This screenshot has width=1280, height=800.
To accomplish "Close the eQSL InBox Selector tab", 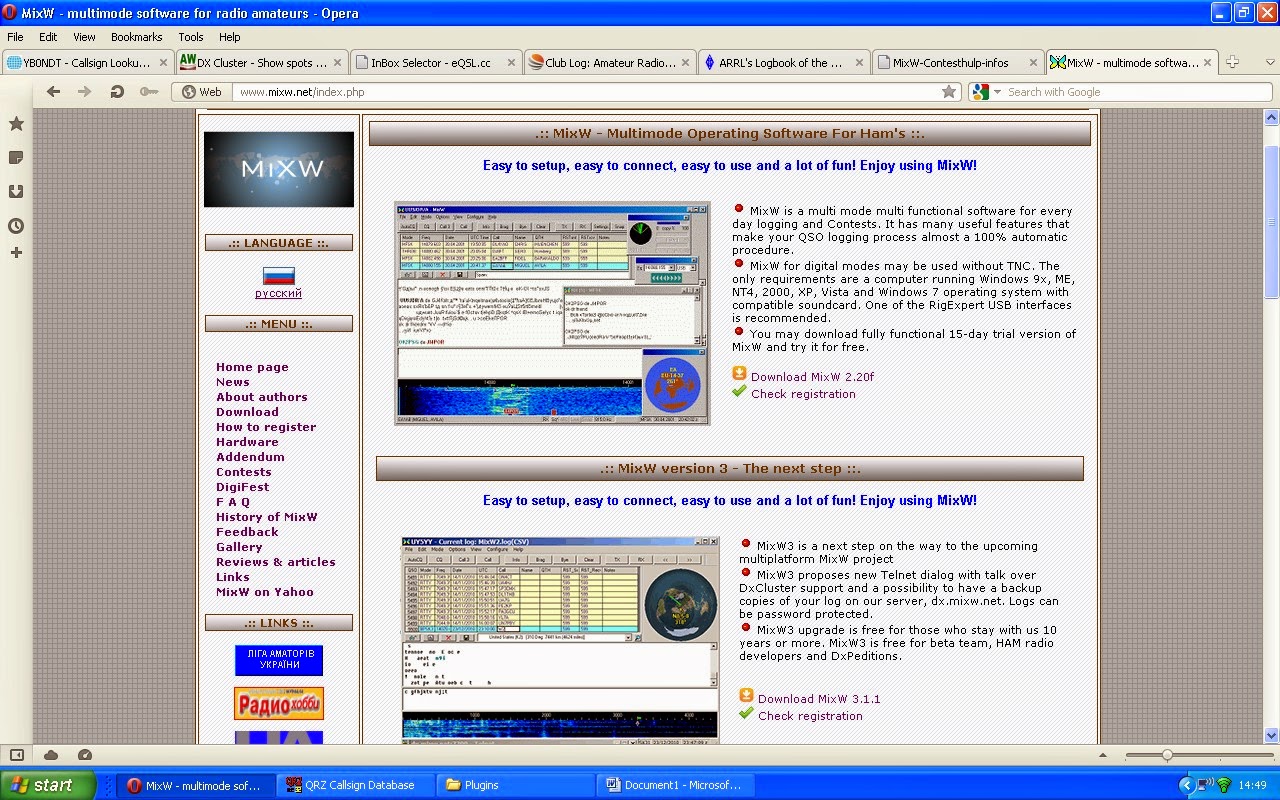I will click(x=511, y=62).
